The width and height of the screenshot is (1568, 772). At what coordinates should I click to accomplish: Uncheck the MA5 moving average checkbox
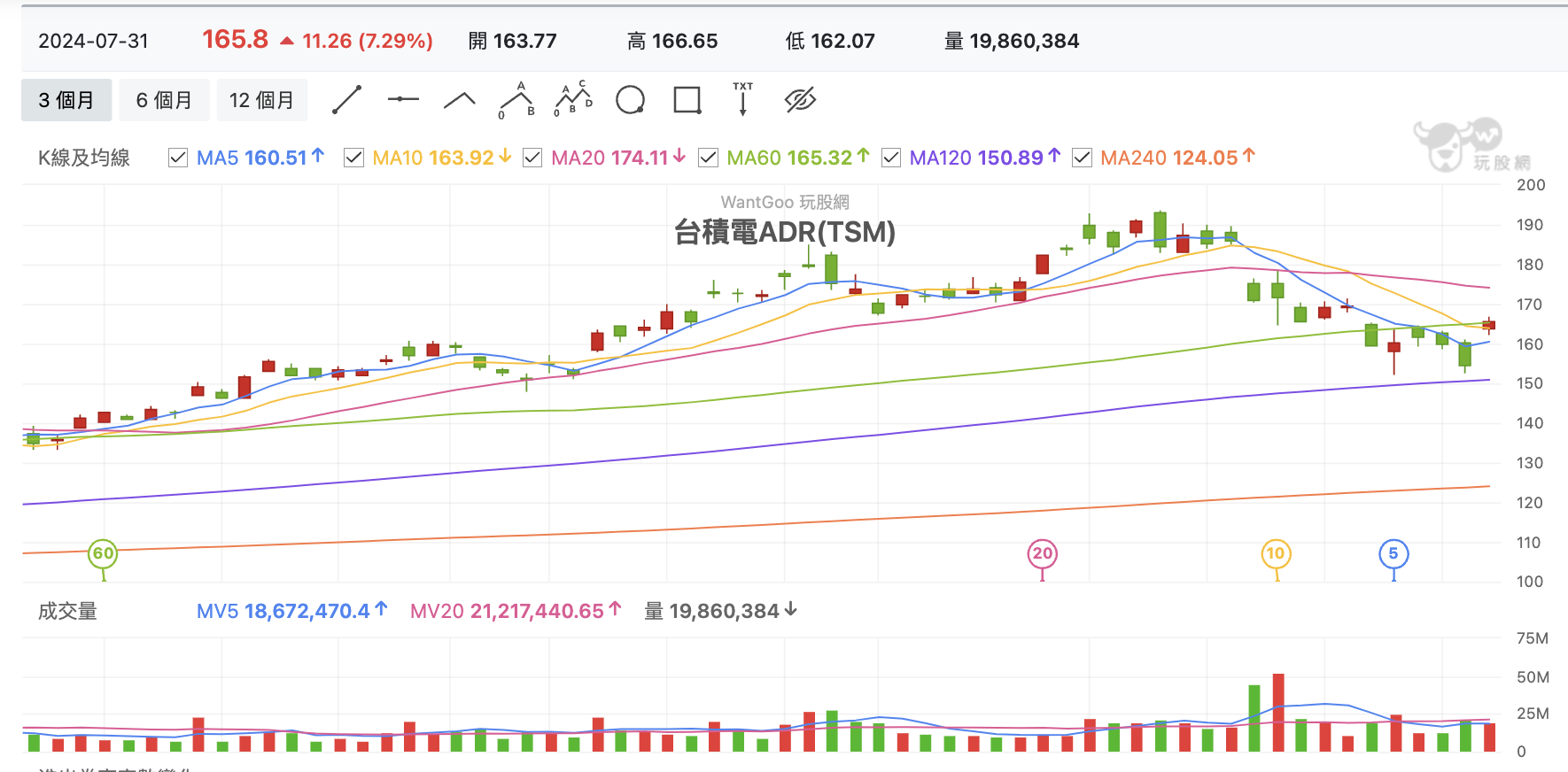coord(178,158)
